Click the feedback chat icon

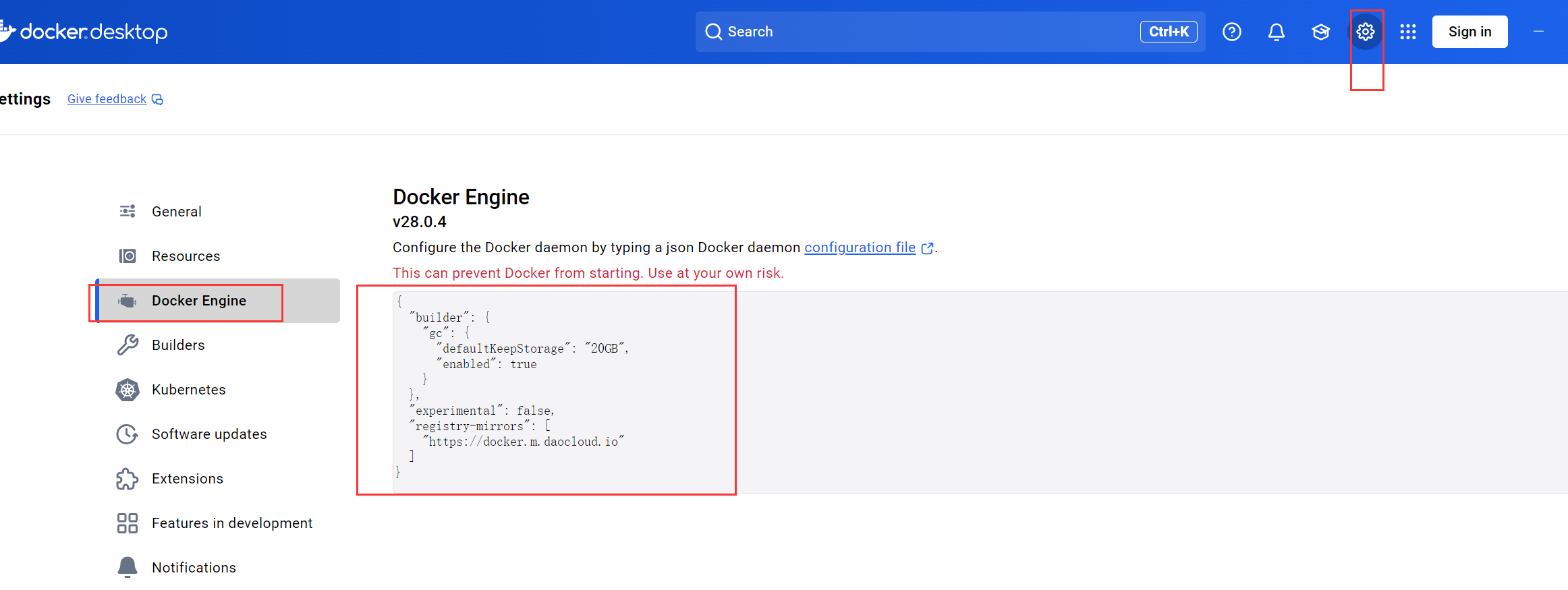pyautogui.click(x=157, y=100)
